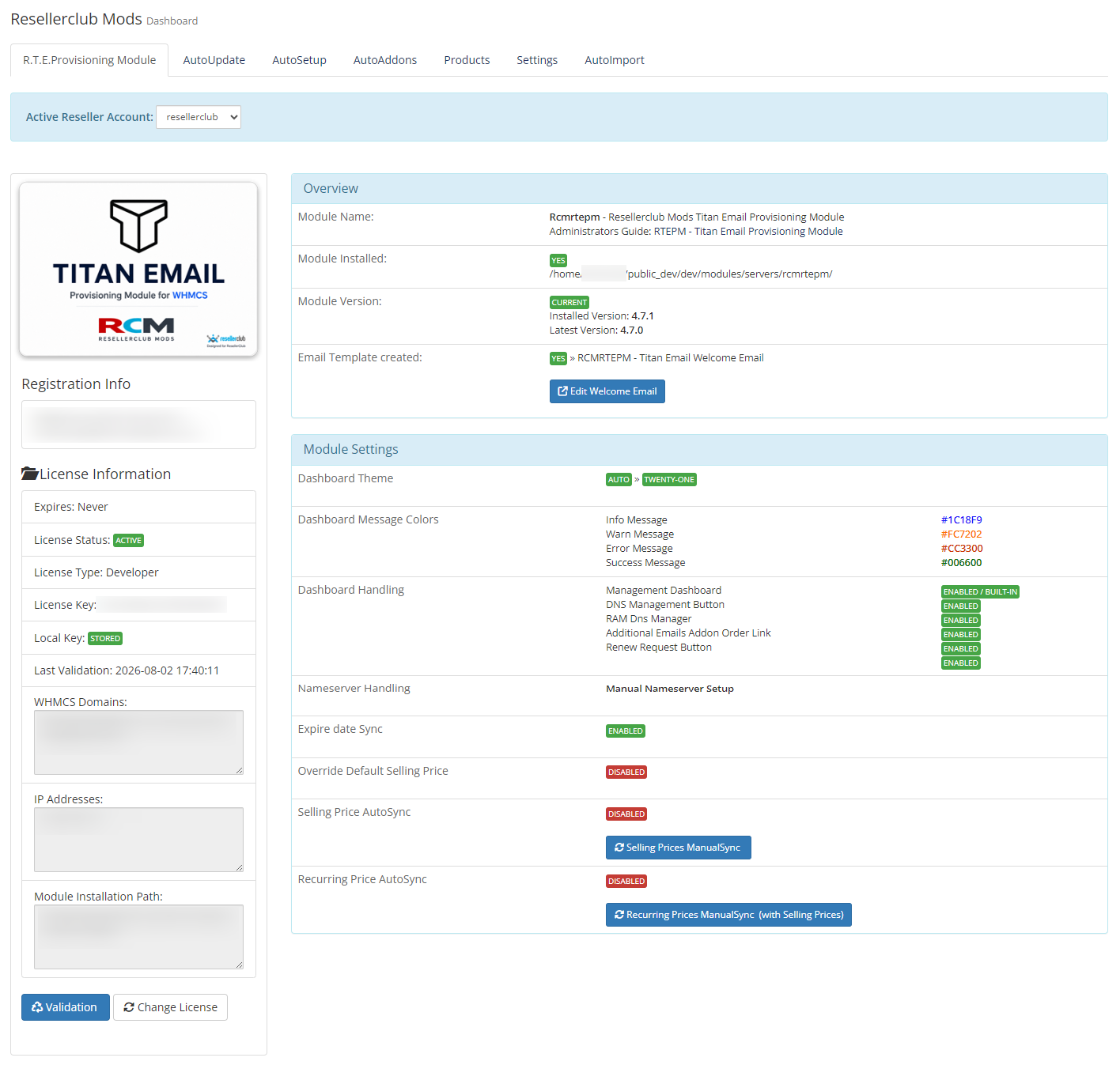The width and height of the screenshot is (1120, 1065).
Task: Click the License Information folder icon
Action: click(30, 474)
